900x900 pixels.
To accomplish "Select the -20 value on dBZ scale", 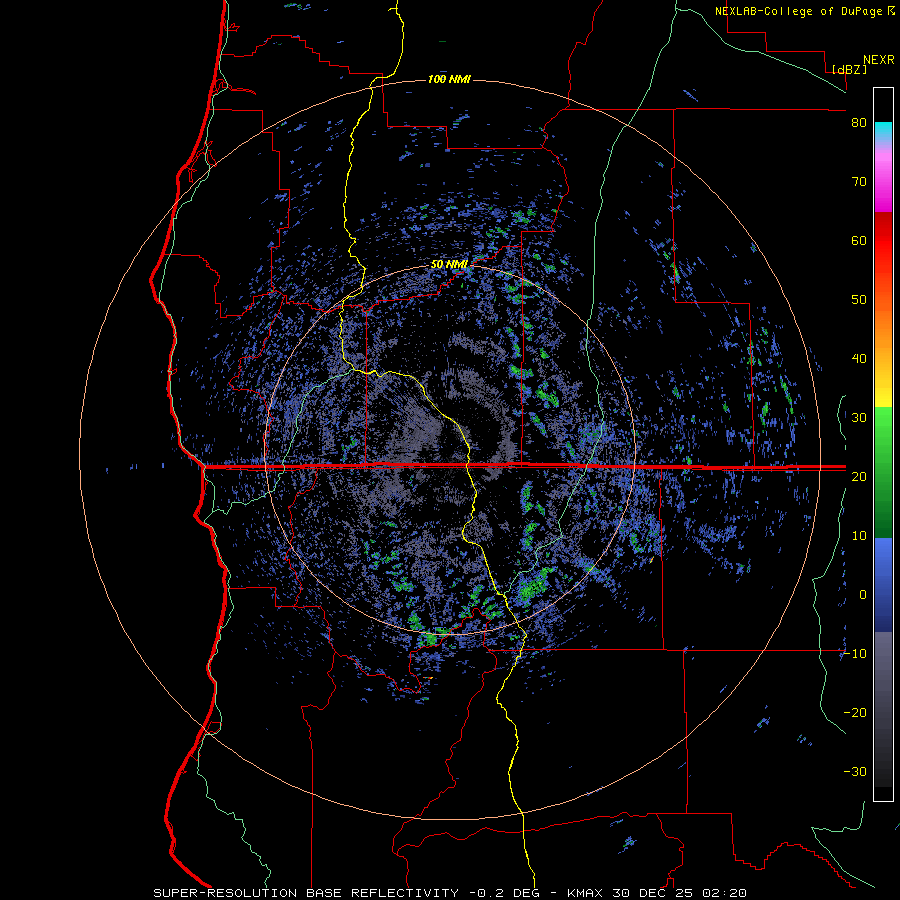I will (x=855, y=712).
